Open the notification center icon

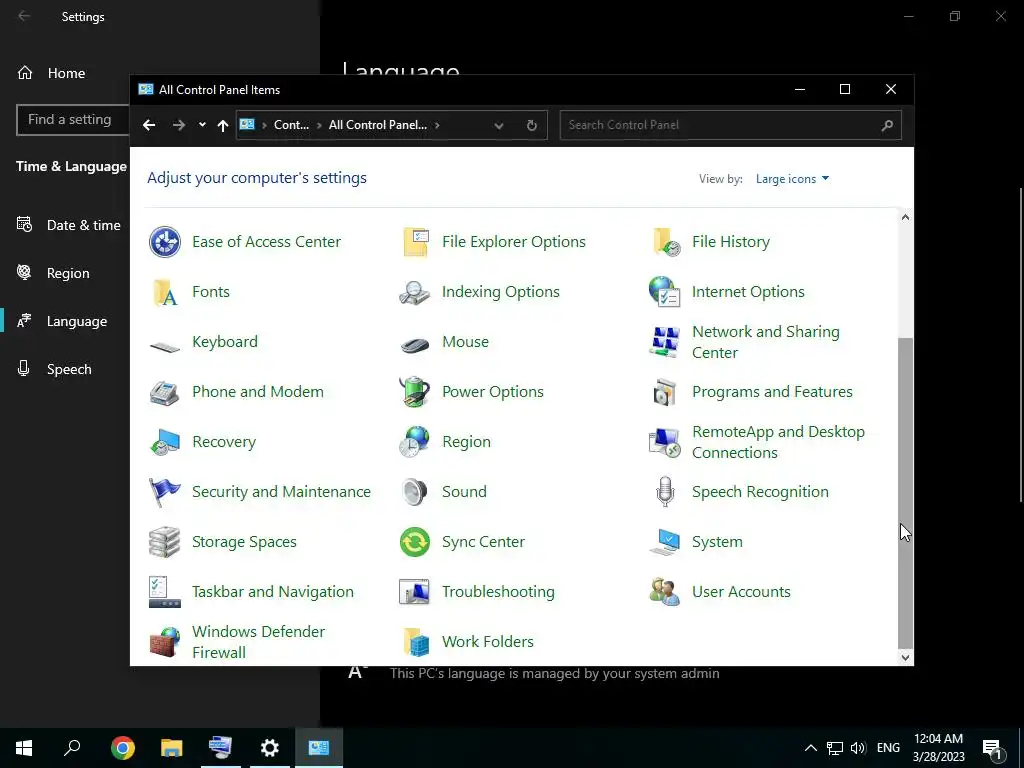pos(992,748)
